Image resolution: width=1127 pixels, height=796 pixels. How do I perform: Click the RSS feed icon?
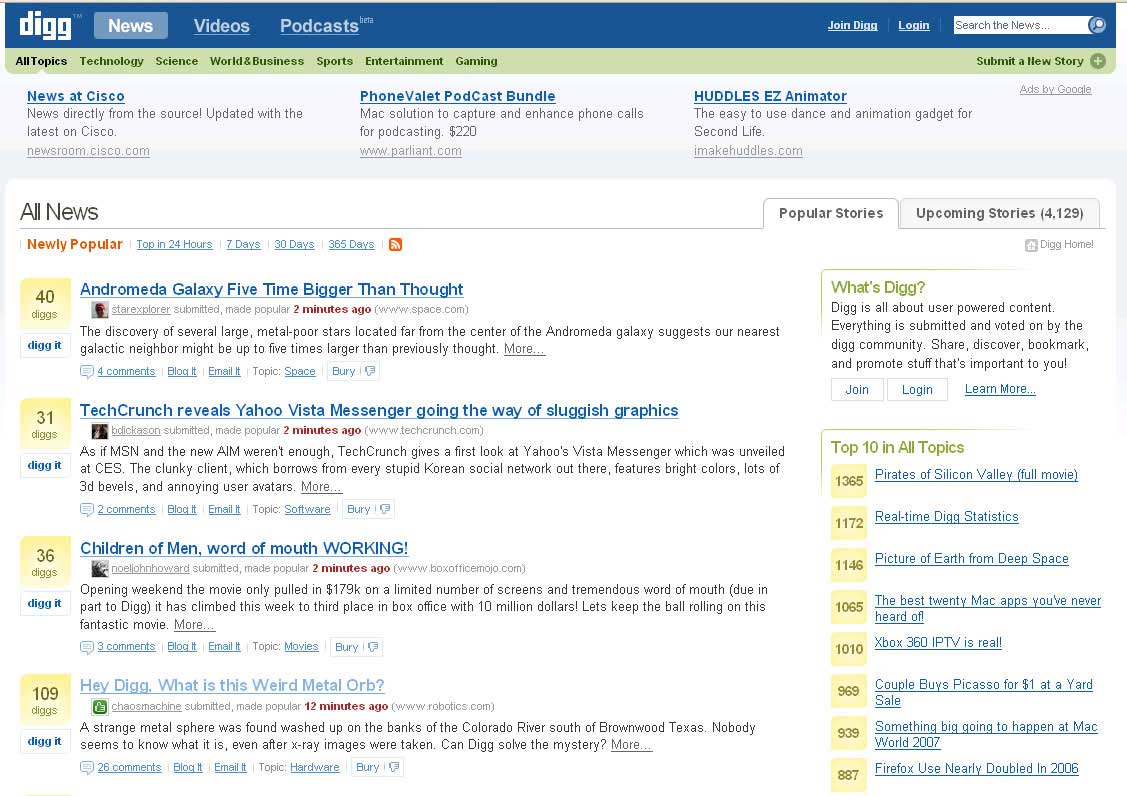[395, 245]
